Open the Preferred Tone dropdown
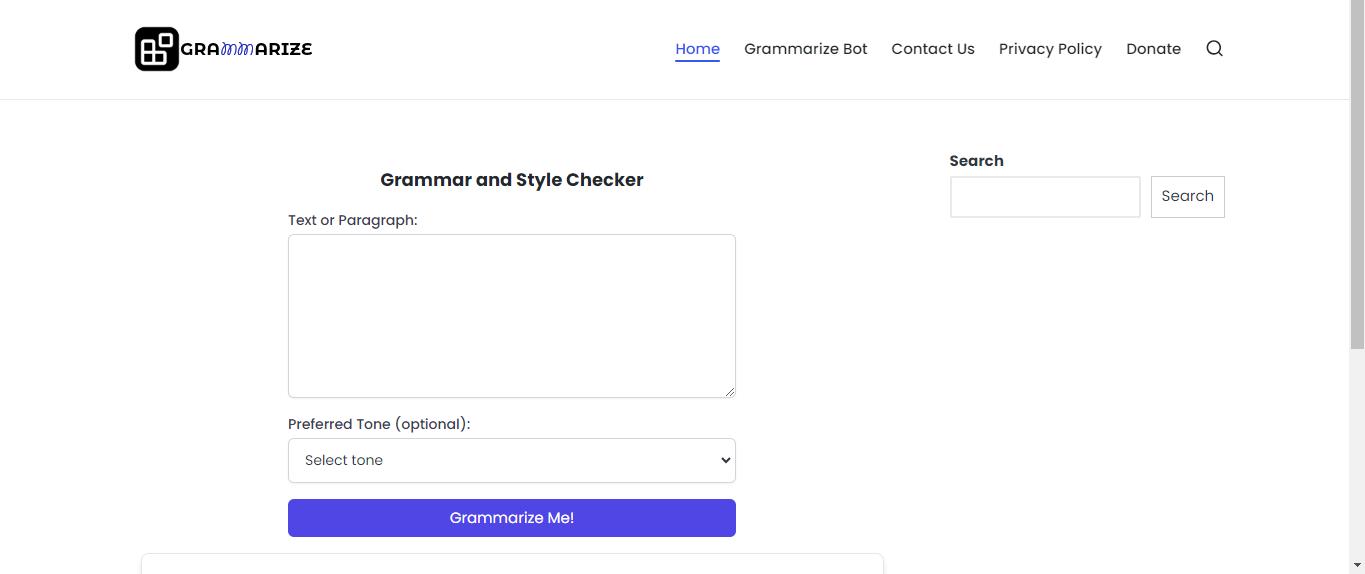 click(512, 460)
